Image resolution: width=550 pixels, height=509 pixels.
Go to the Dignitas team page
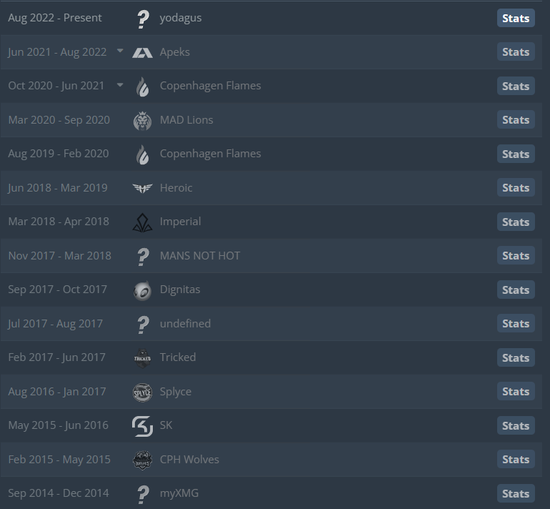coord(180,290)
